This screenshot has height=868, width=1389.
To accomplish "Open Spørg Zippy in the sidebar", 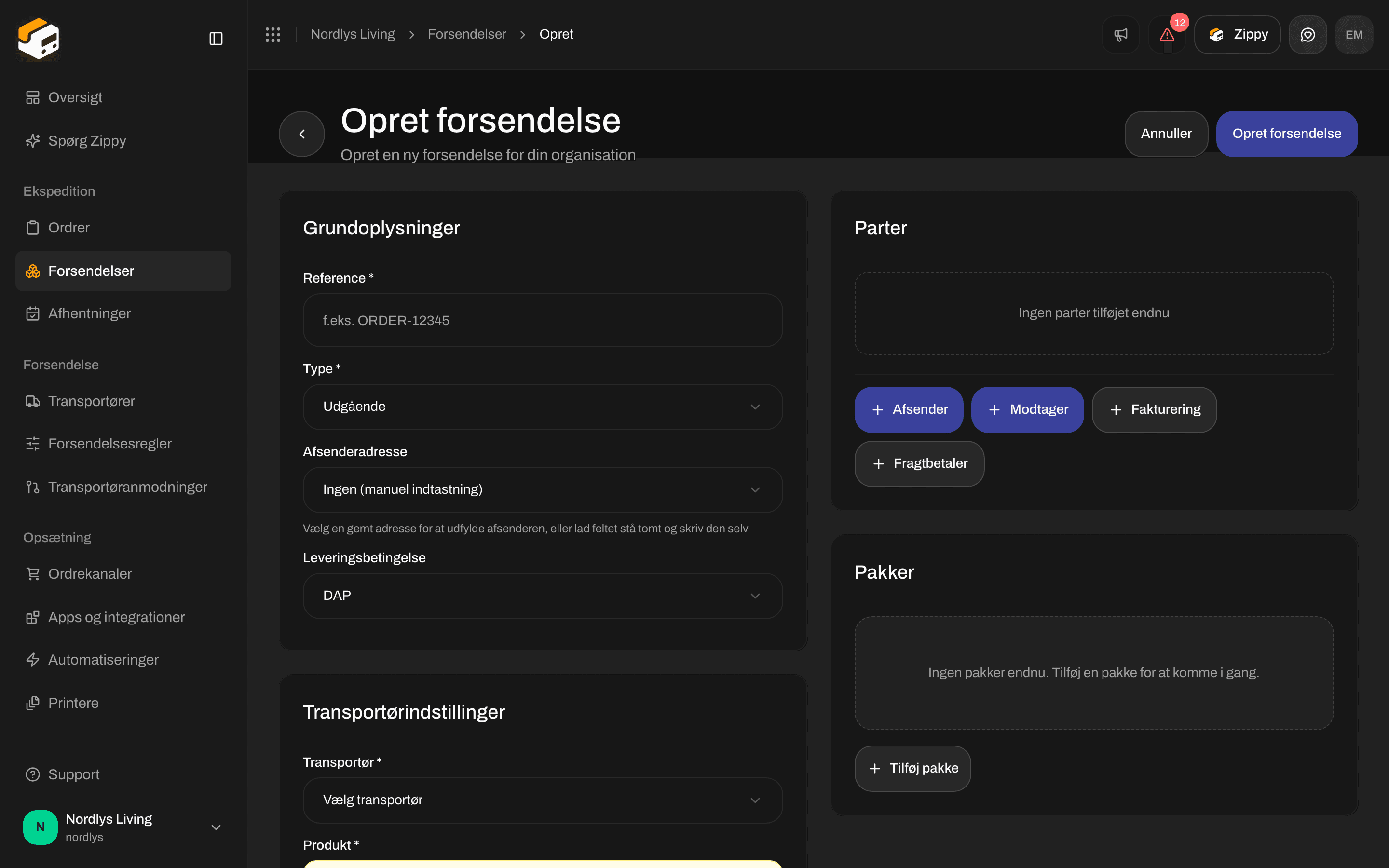I will click(123, 141).
